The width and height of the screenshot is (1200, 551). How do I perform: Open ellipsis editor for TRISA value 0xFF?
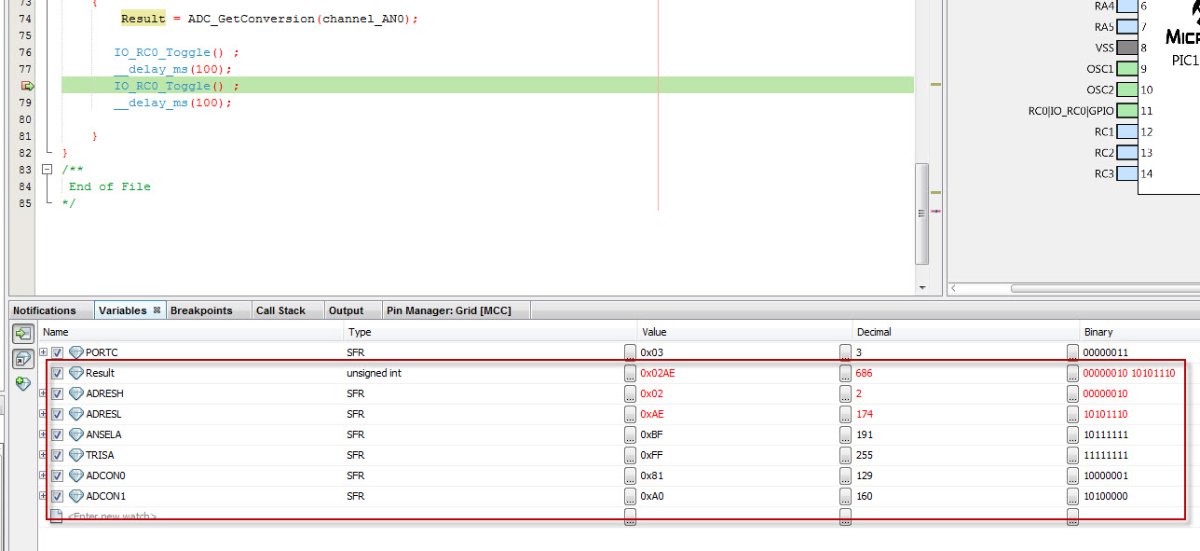pos(630,455)
